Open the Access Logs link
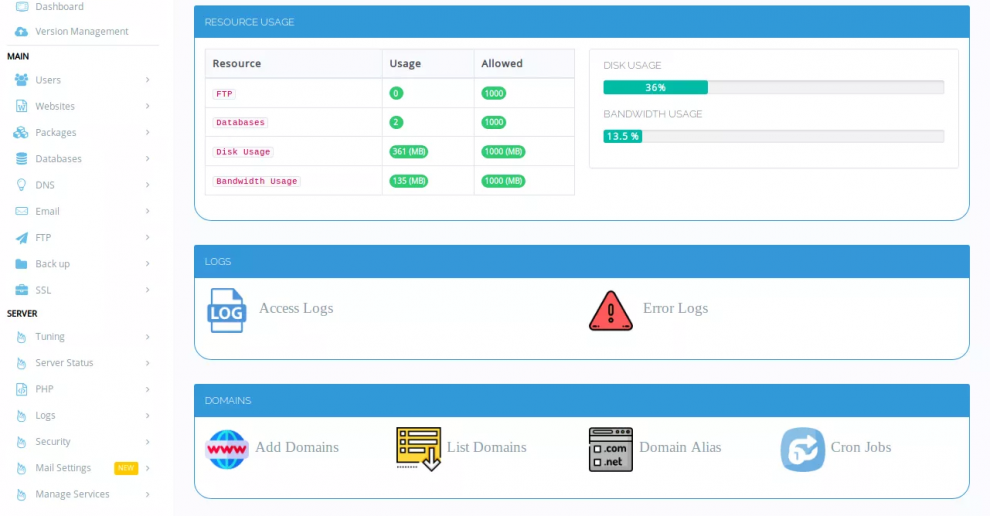990x516 pixels. click(296, 308)
